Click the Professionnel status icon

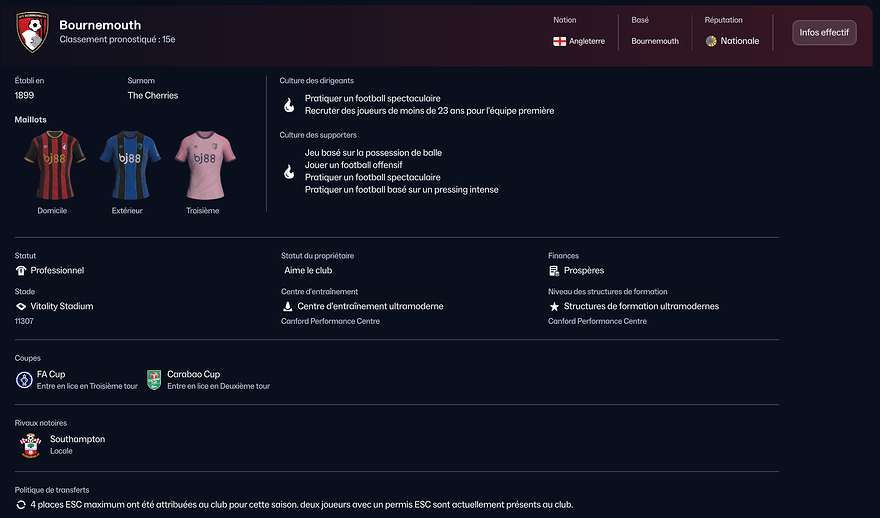click(x=21, y=270)
